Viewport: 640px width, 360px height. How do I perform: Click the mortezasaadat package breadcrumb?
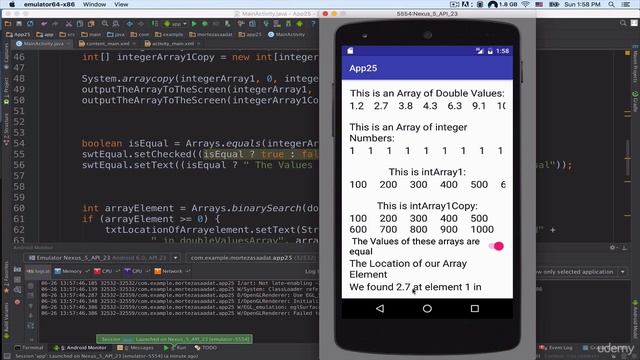tap(211, 35)
